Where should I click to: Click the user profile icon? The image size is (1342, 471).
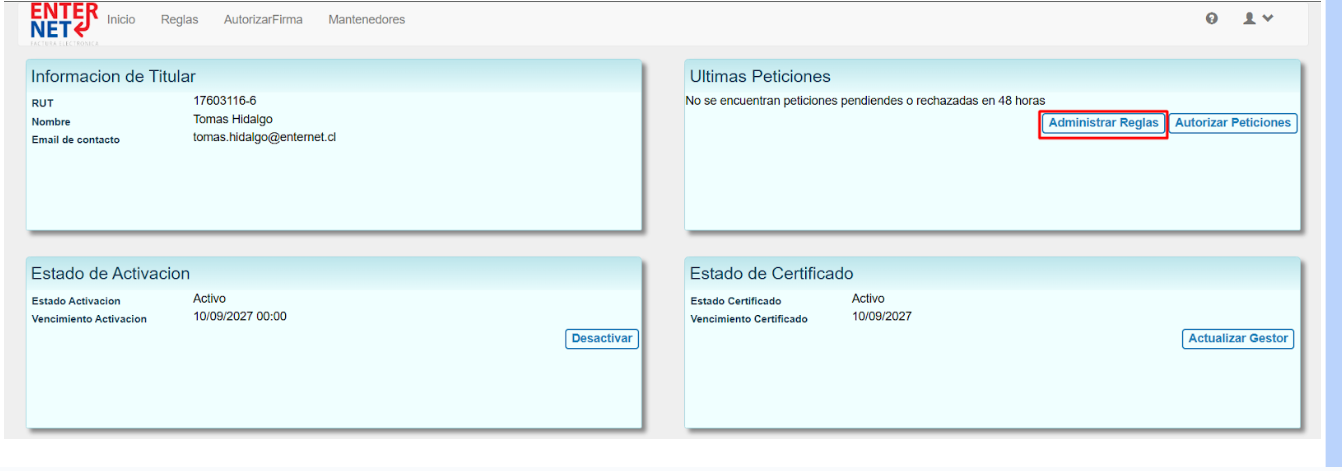pos(1249,18)
